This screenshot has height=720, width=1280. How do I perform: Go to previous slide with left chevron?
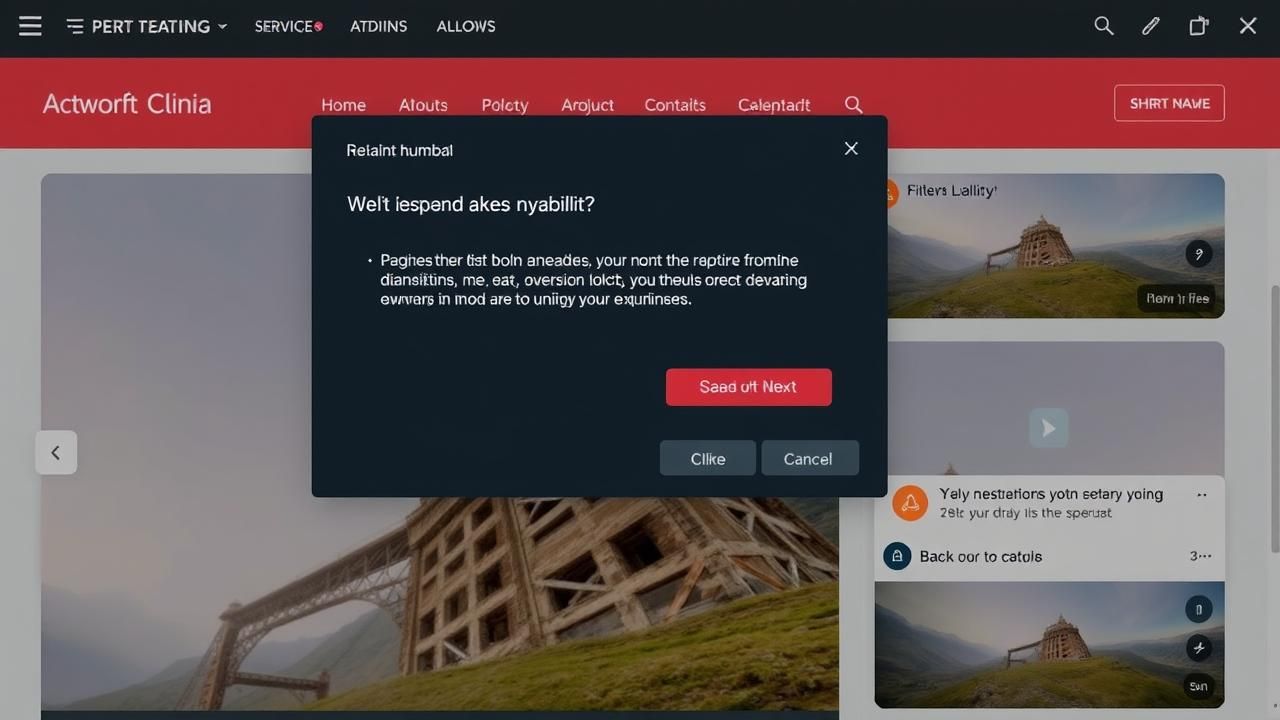click(56, 453)
